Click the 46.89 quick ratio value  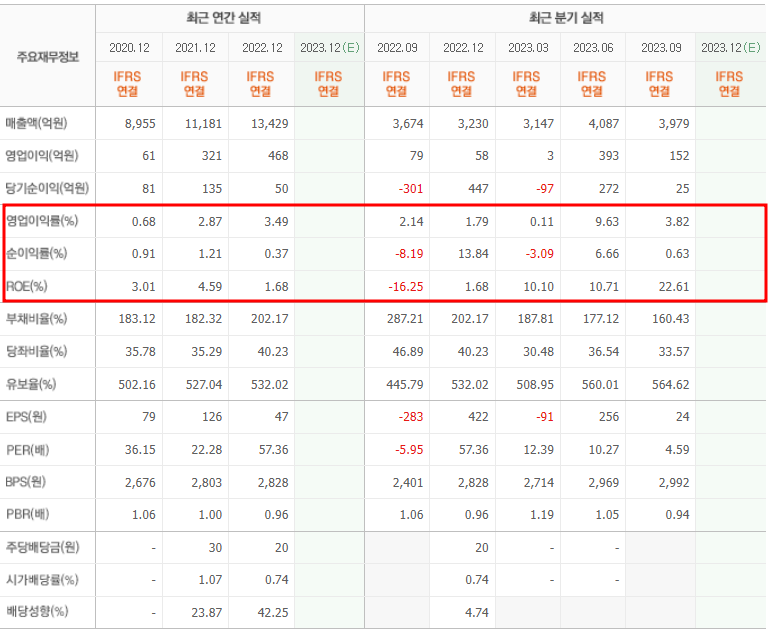click(408, 352)
